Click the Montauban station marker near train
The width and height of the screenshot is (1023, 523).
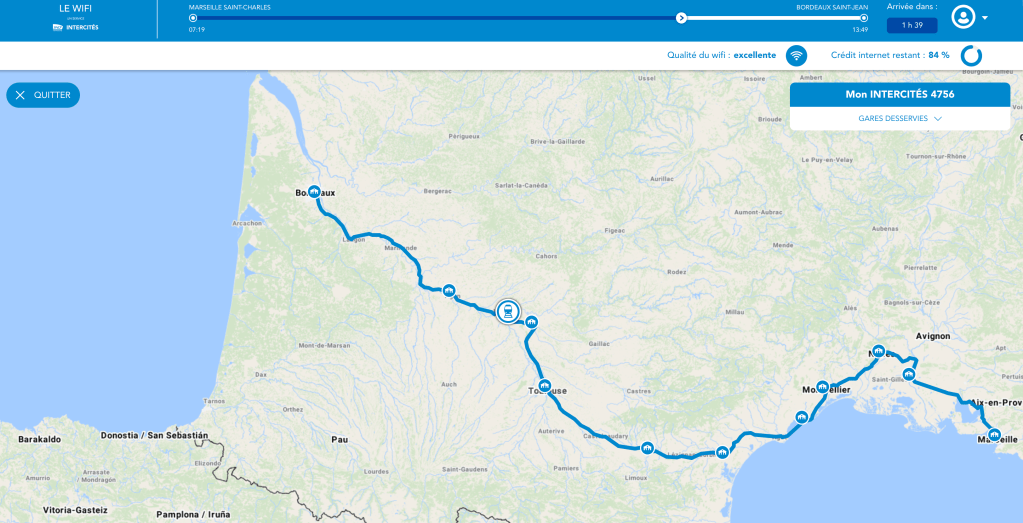[532, 321]
